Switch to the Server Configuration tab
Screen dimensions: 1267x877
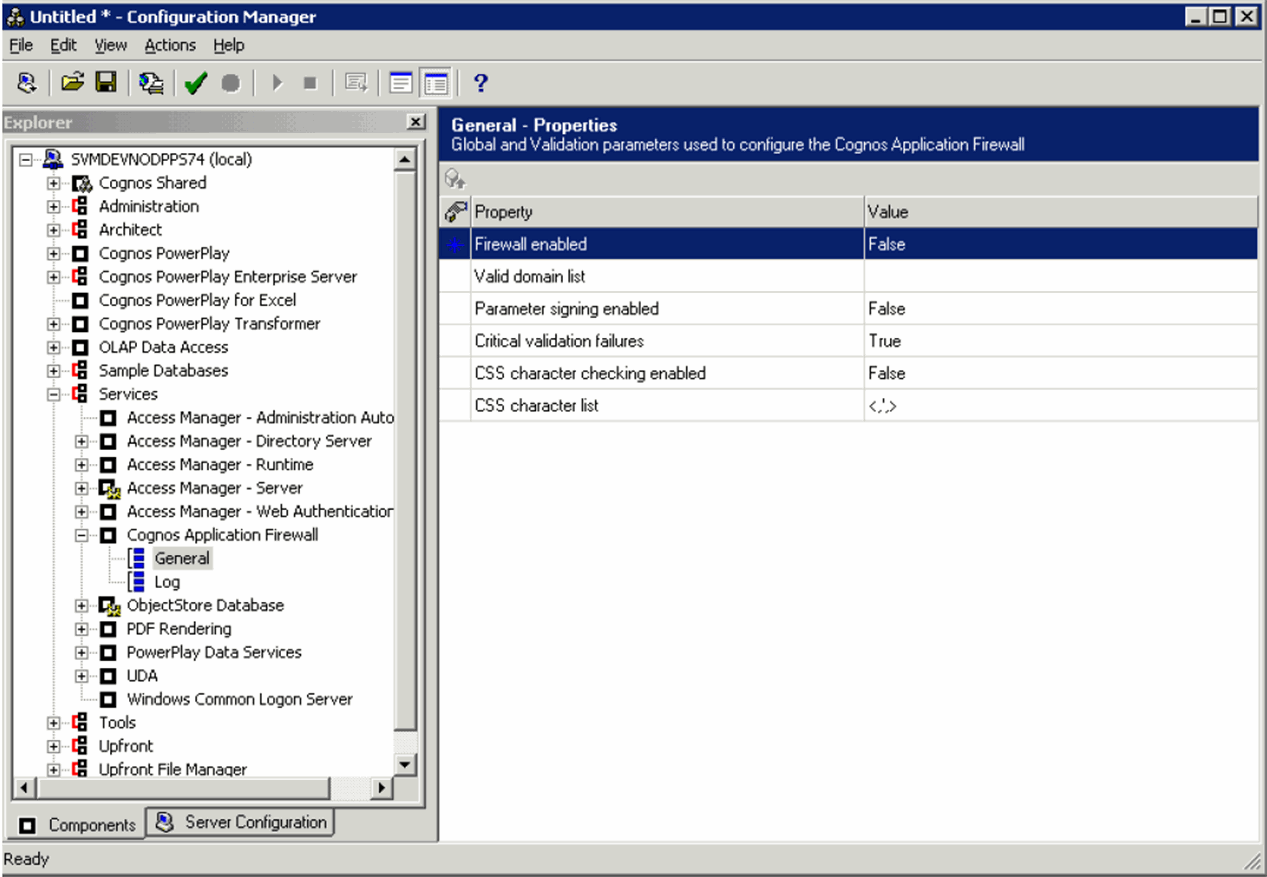coord(241,822)
